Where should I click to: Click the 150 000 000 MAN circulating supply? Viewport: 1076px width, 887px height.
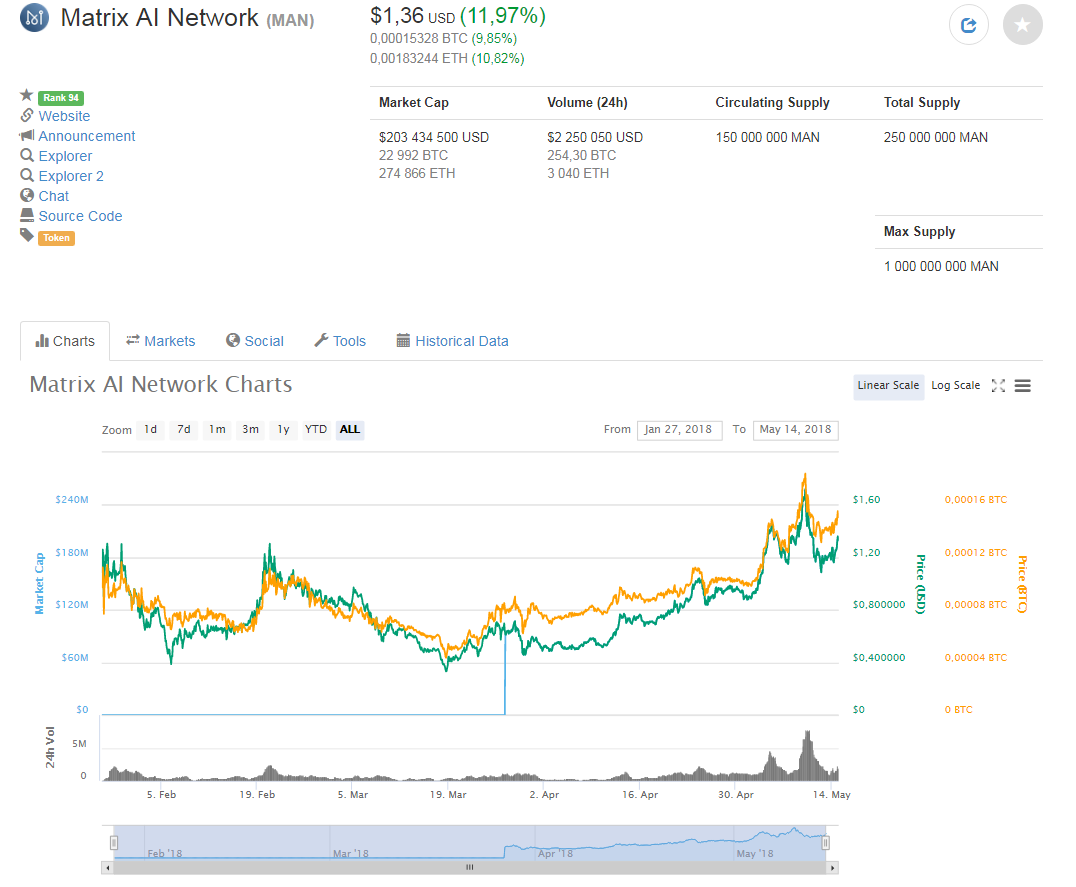[x=767, y=137]
